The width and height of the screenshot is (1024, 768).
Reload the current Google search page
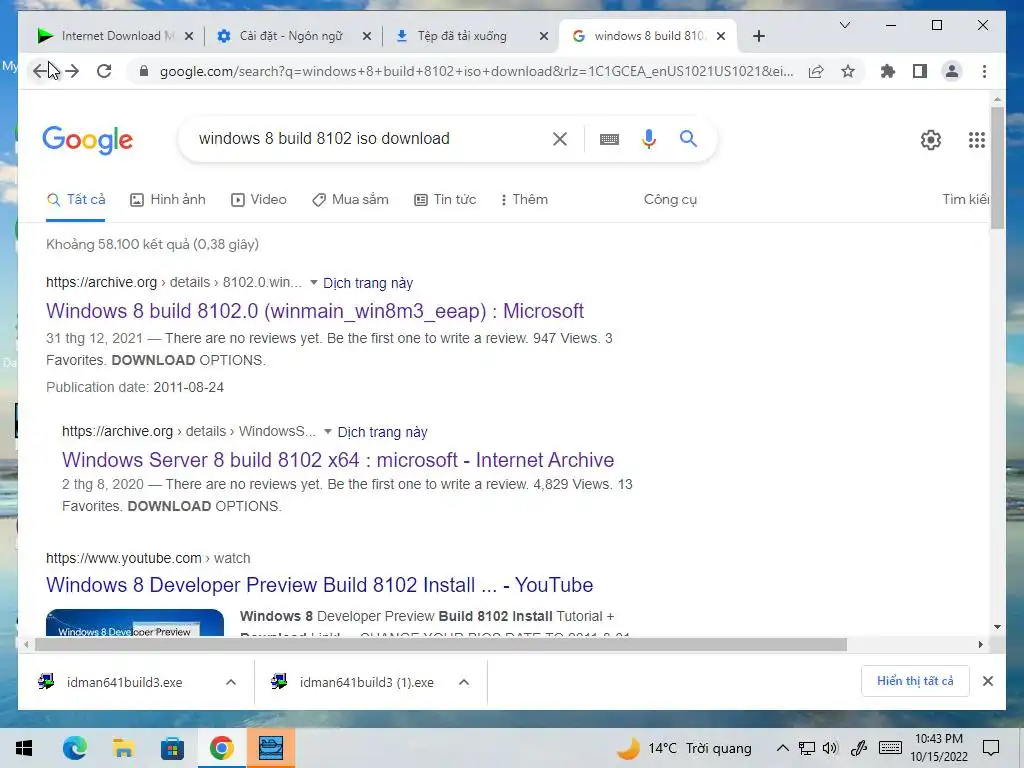tap(104, 71)
